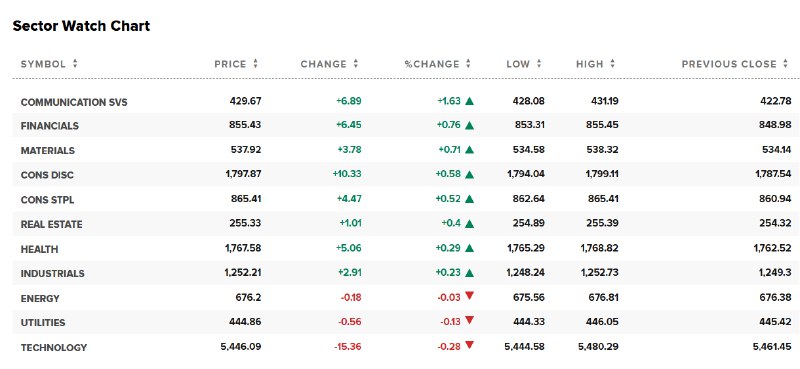Select Materials change value +3.78

coord(349,150)
